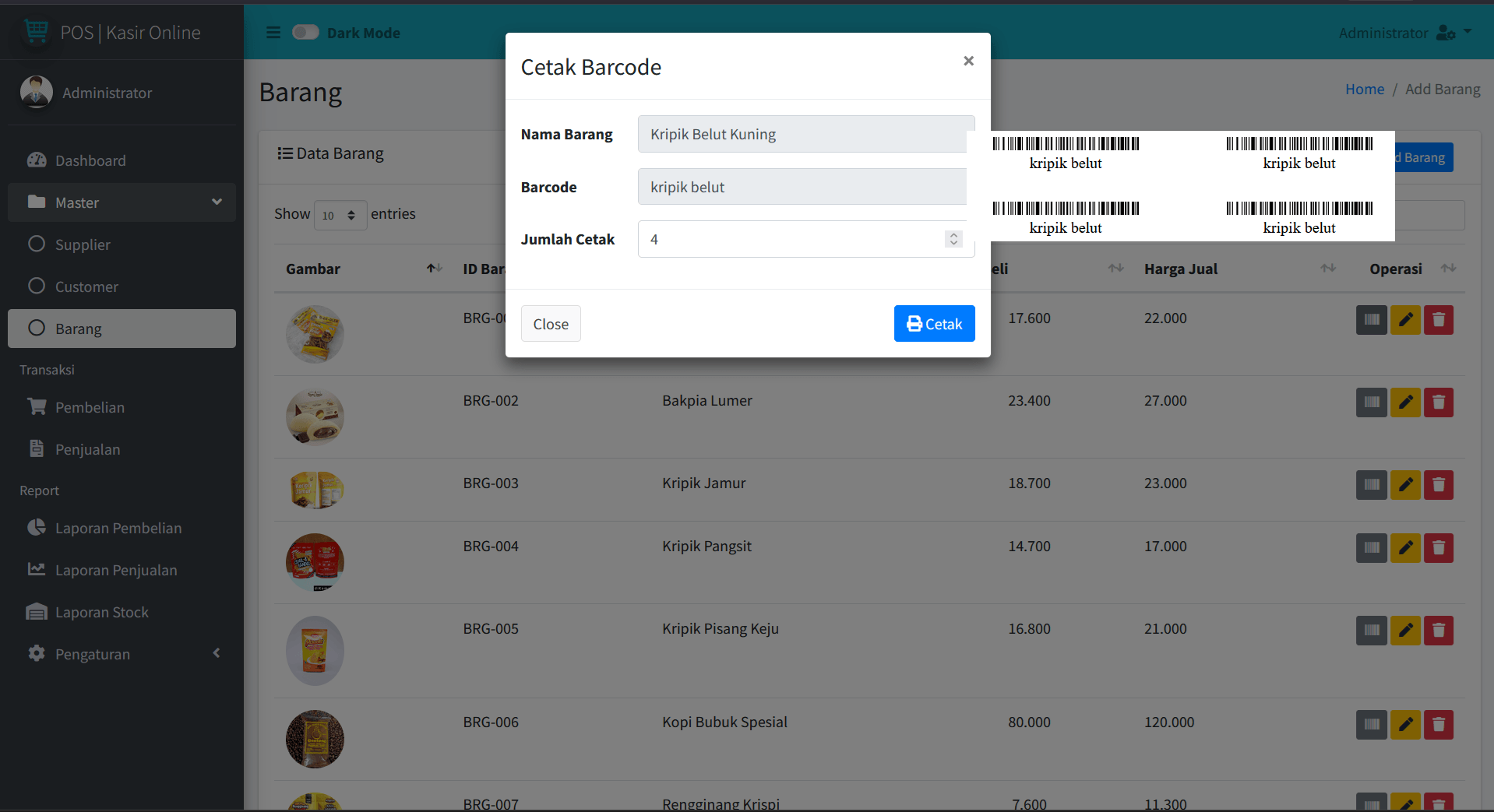Expand the Pengaturan menu arrow
Screen dimensions: 1494x812
coord(217,653)
